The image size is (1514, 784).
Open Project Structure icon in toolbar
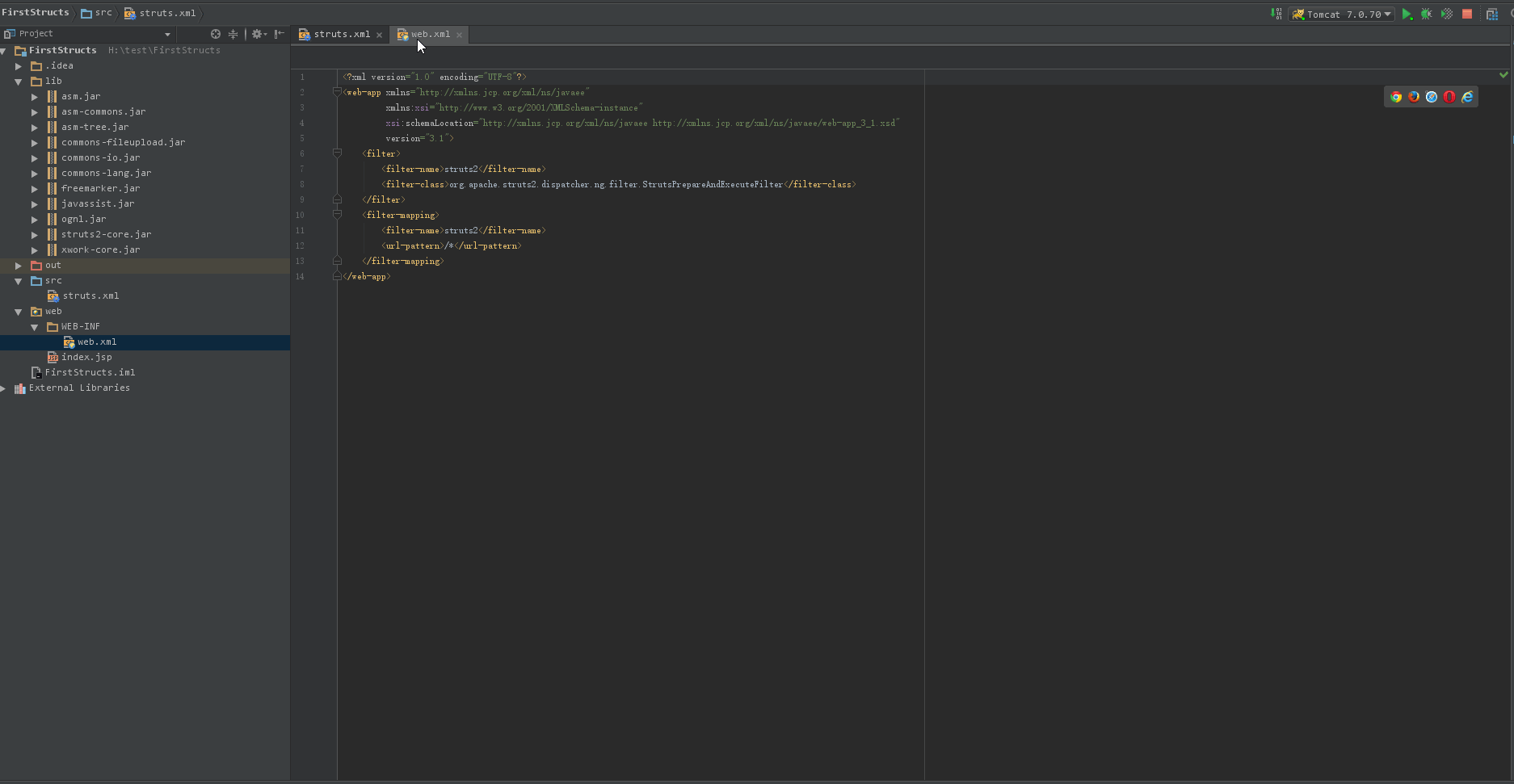[x=1492, y=15]
